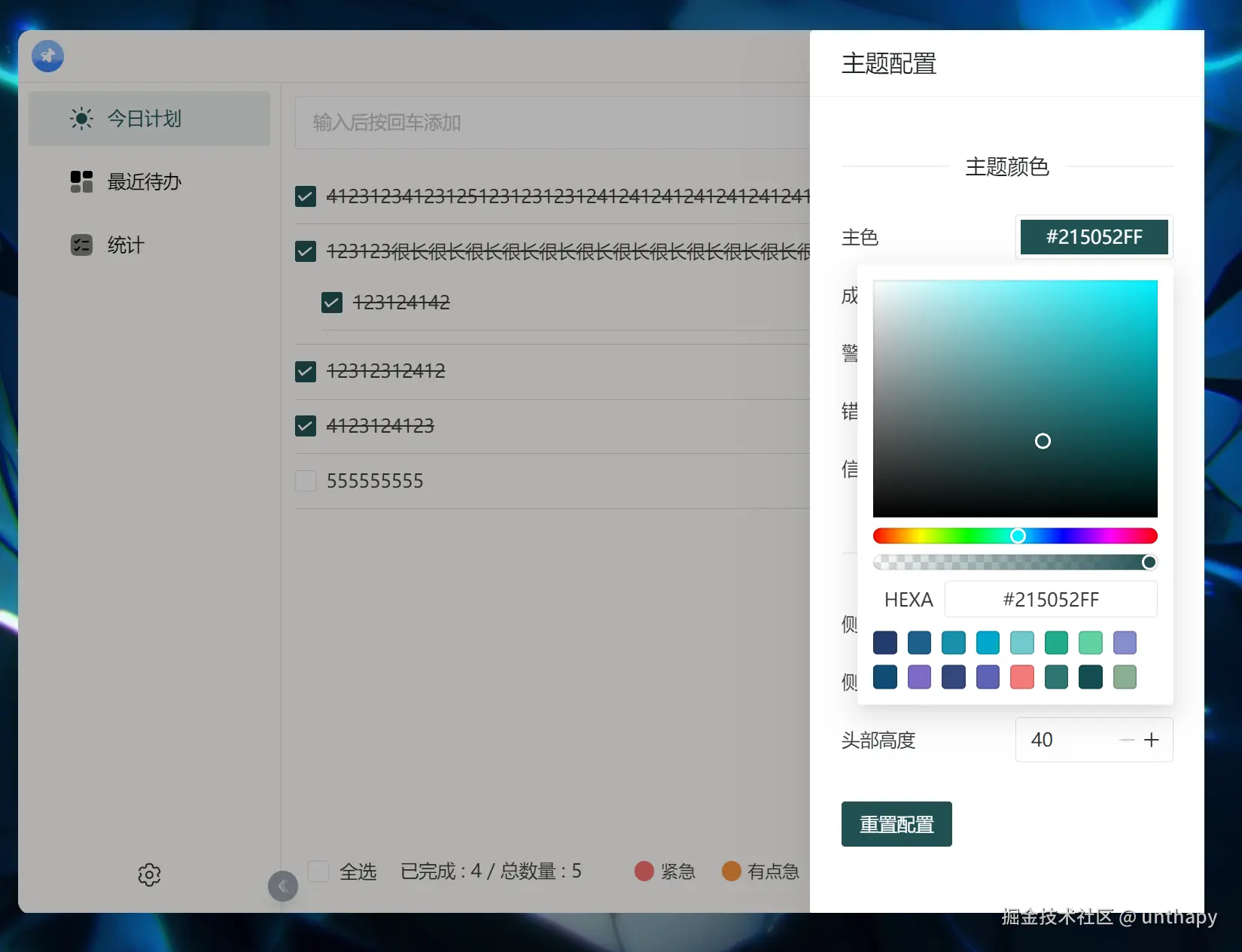Image resolution: width=1242 pixels, height=952 pixels.
Task: Select the darkest teal swatch left of sage green
Action: (1091, 677)
